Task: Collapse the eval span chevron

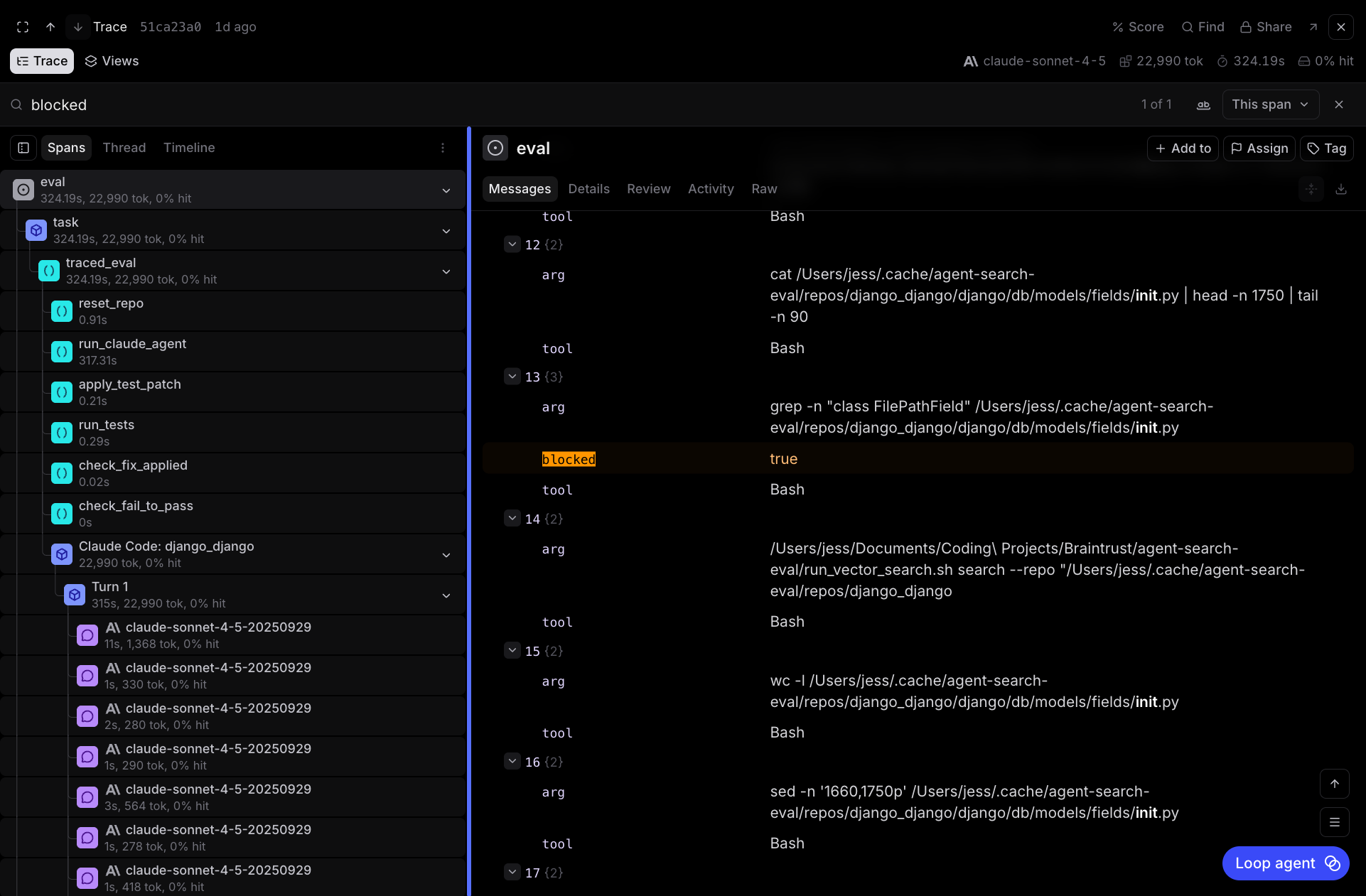Action: (x=446, y=190)
